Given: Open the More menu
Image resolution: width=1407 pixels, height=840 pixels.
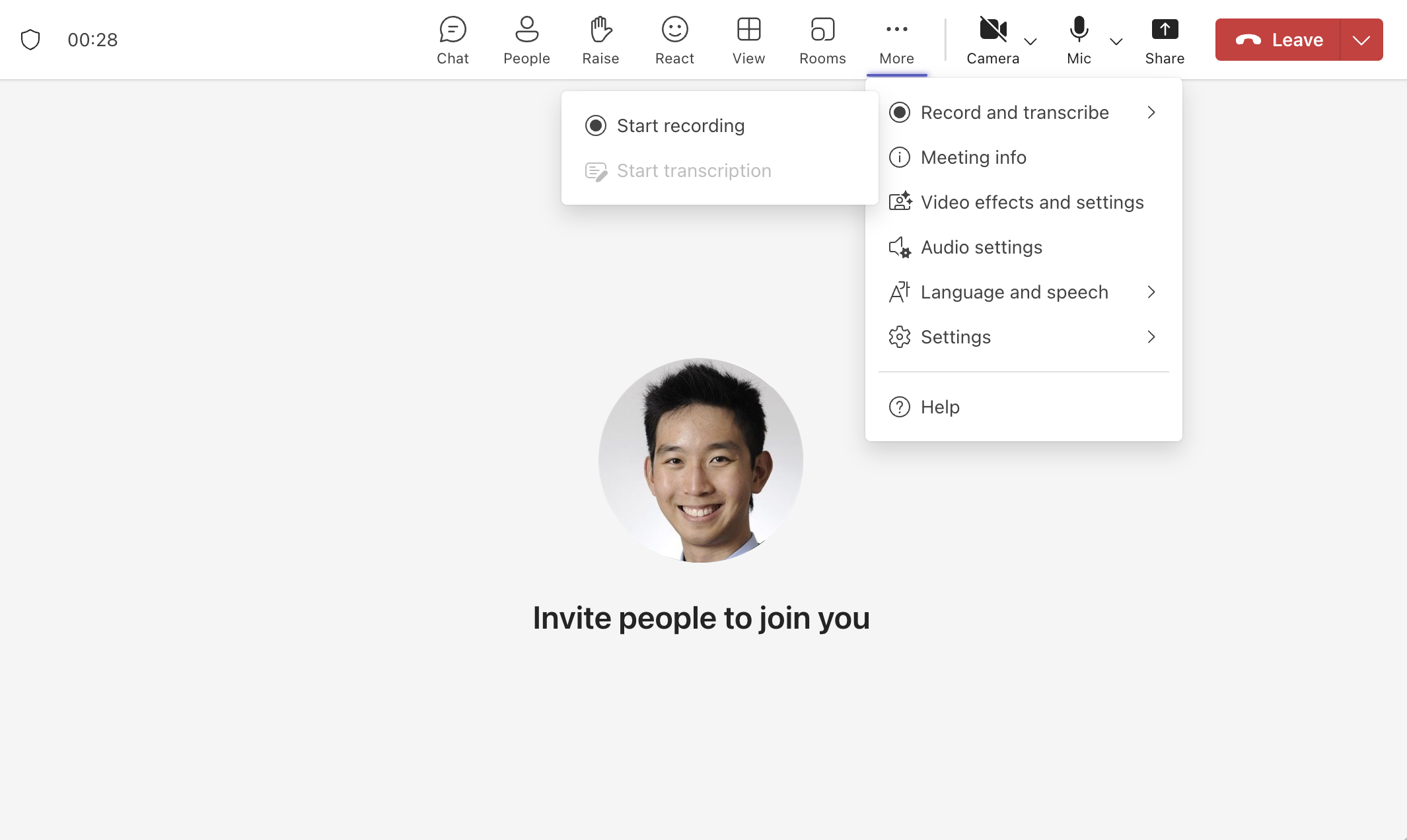Looking at the screenshot, I should [896, 40].
